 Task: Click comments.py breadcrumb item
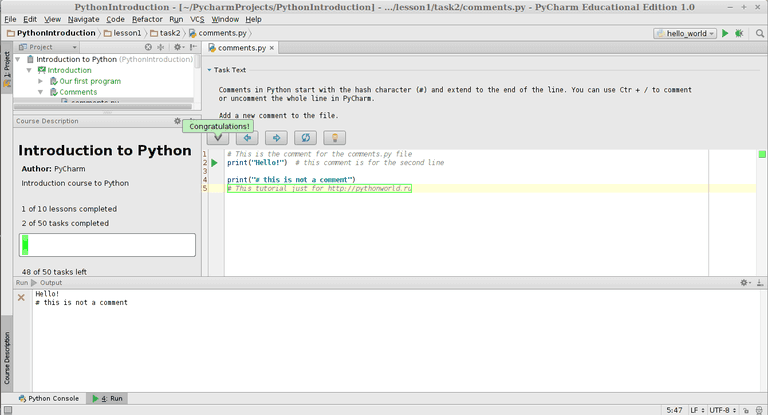(218, 33)
